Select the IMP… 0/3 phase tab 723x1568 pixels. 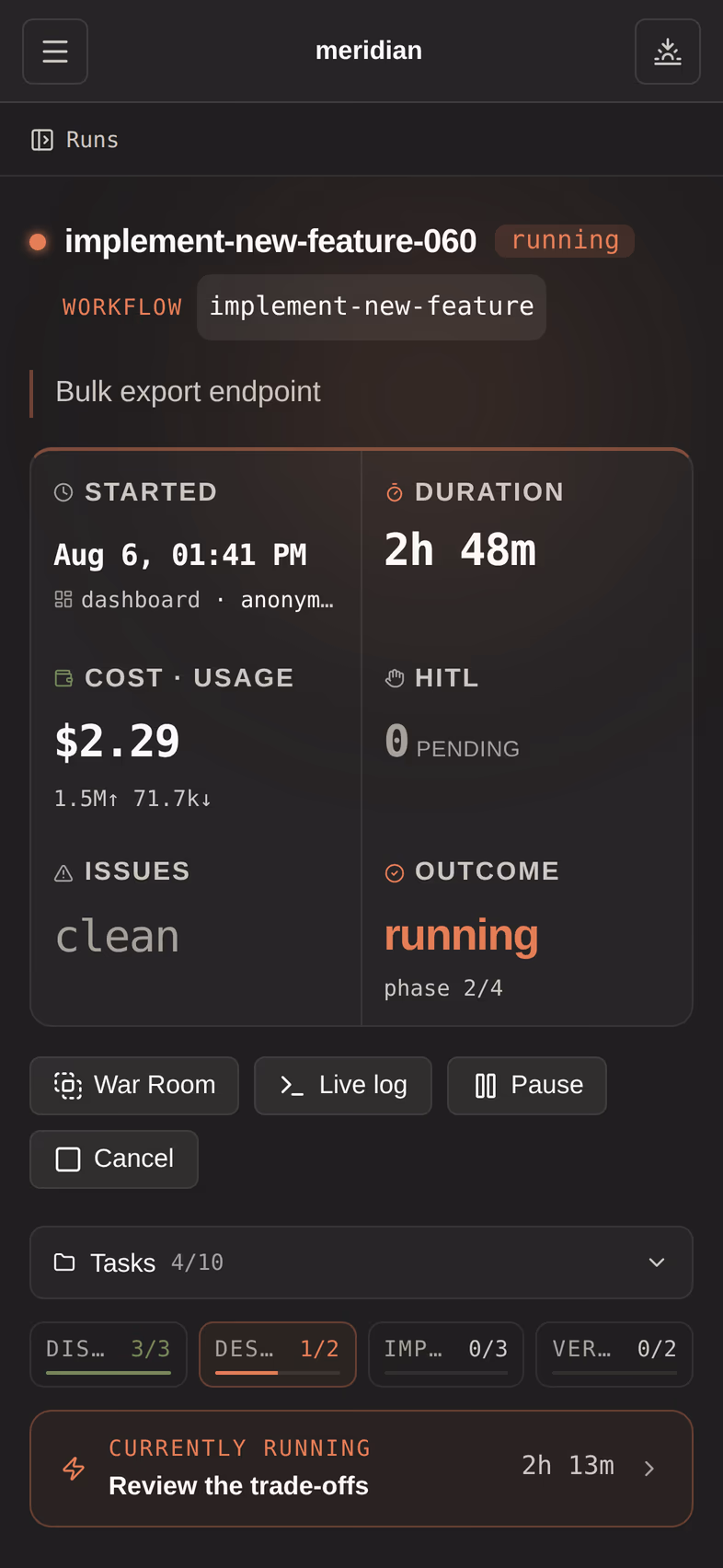click(446, 1355)
